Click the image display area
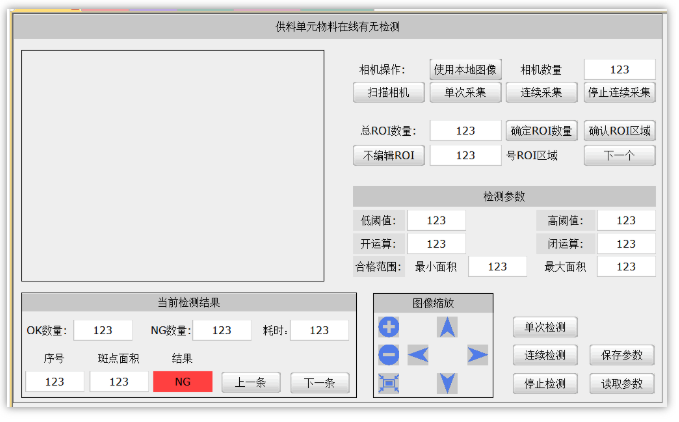Viewport: 679px width, 422px height. (x=173, y=166)
